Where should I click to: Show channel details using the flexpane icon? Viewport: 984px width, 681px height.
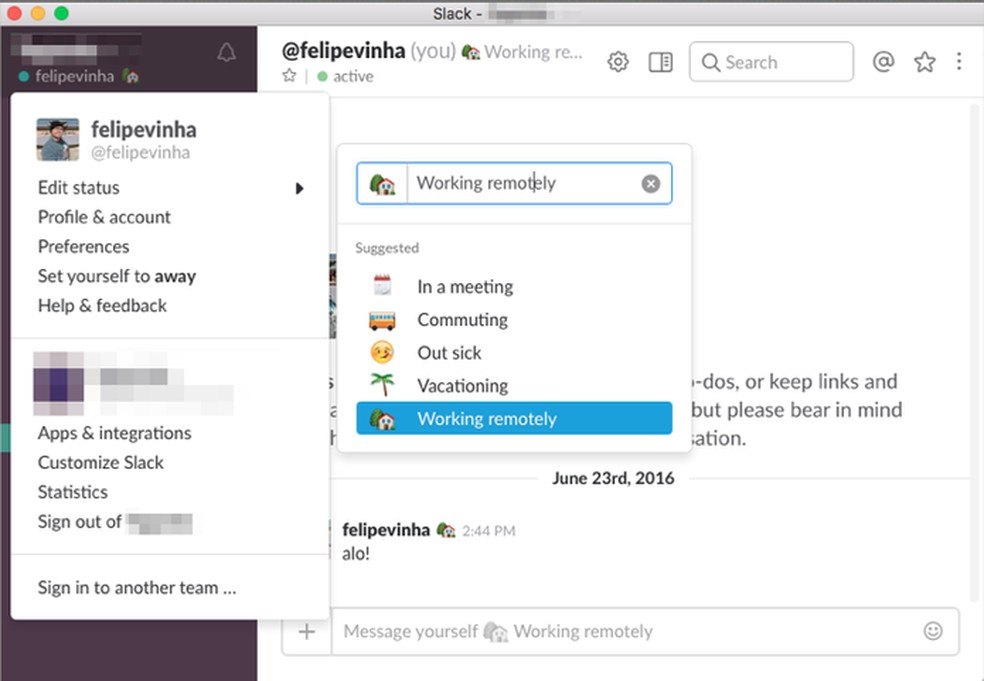tap(660, 61)
